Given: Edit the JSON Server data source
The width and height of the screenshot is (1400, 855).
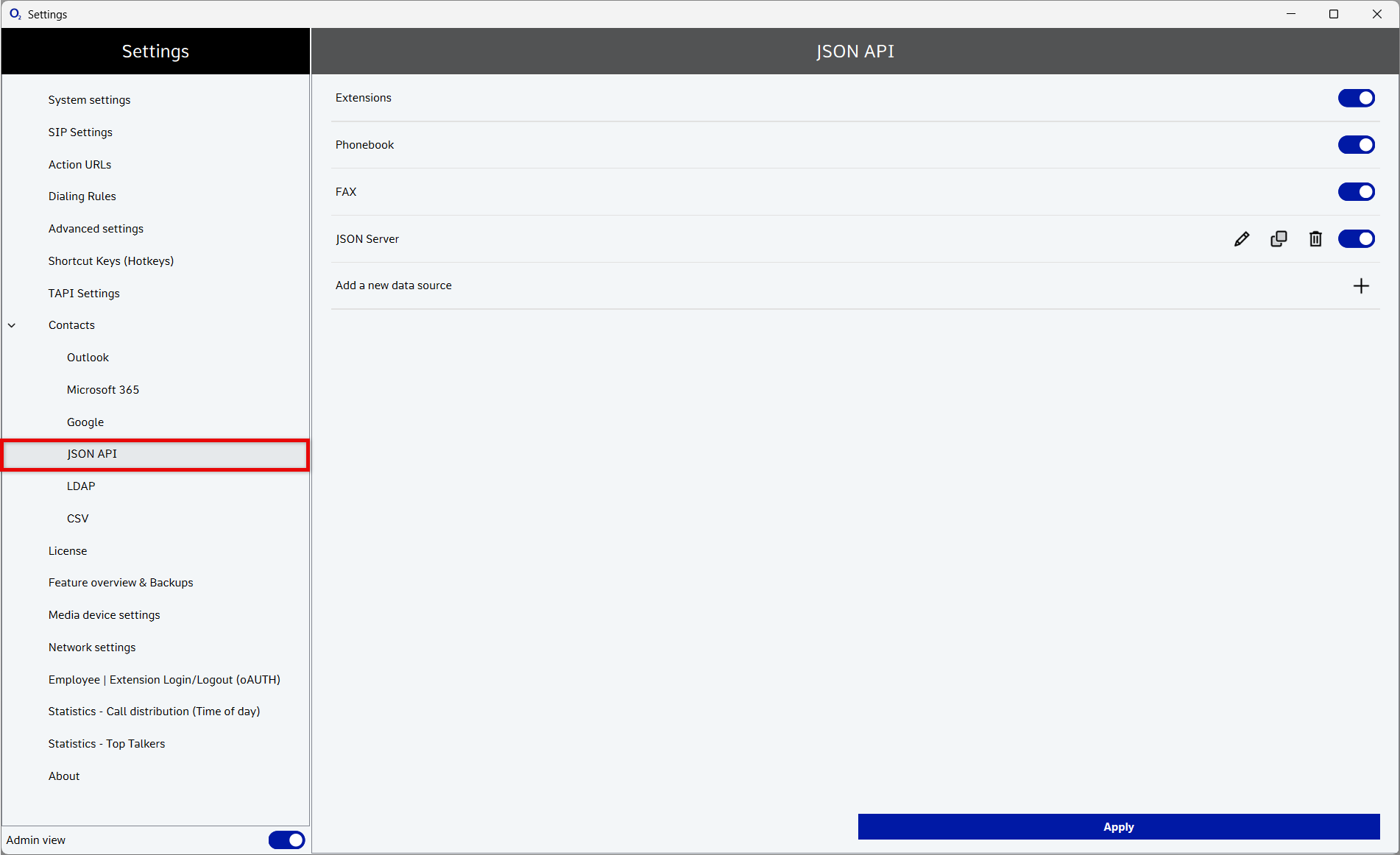Looking at the screenshot, I should (1242, 239).
